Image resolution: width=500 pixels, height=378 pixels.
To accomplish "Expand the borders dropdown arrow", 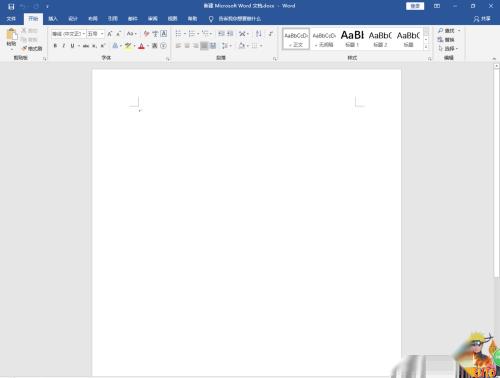I will point(261,46).
